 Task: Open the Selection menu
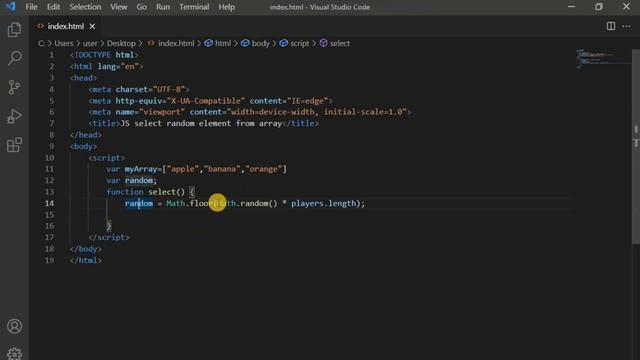pos(85,7)
